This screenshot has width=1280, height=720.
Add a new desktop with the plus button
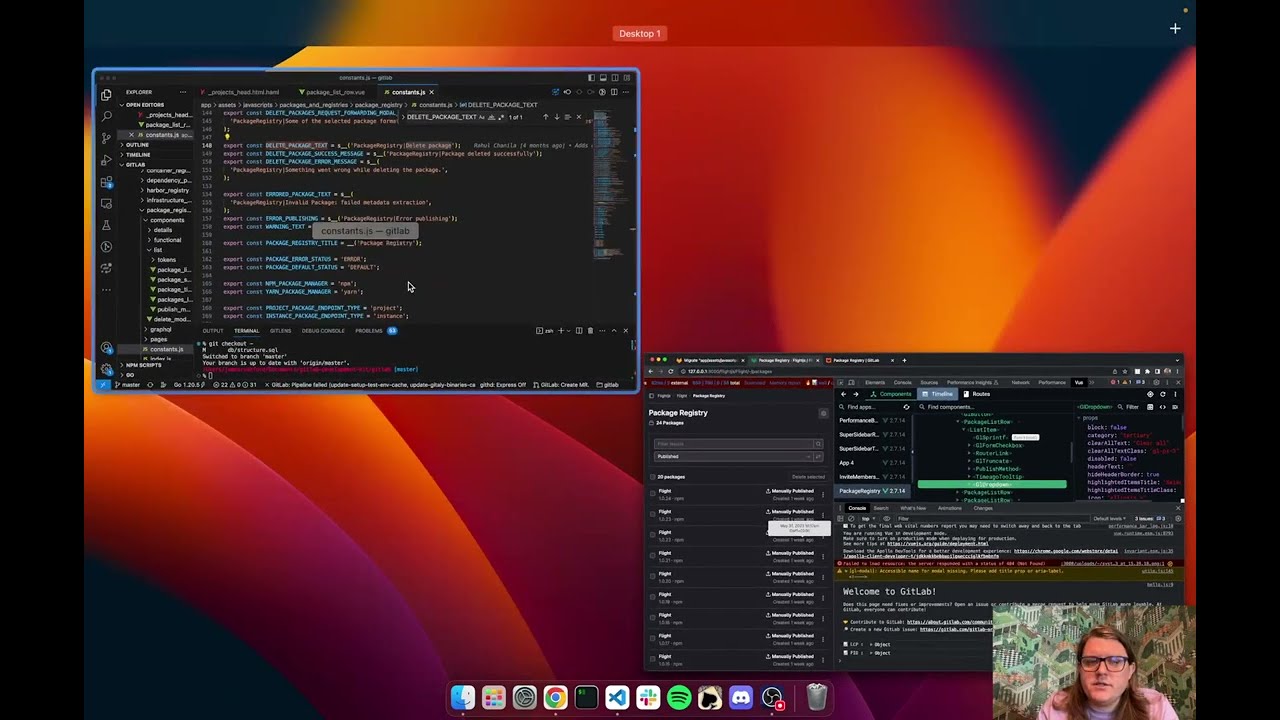tap(1175, 29)
